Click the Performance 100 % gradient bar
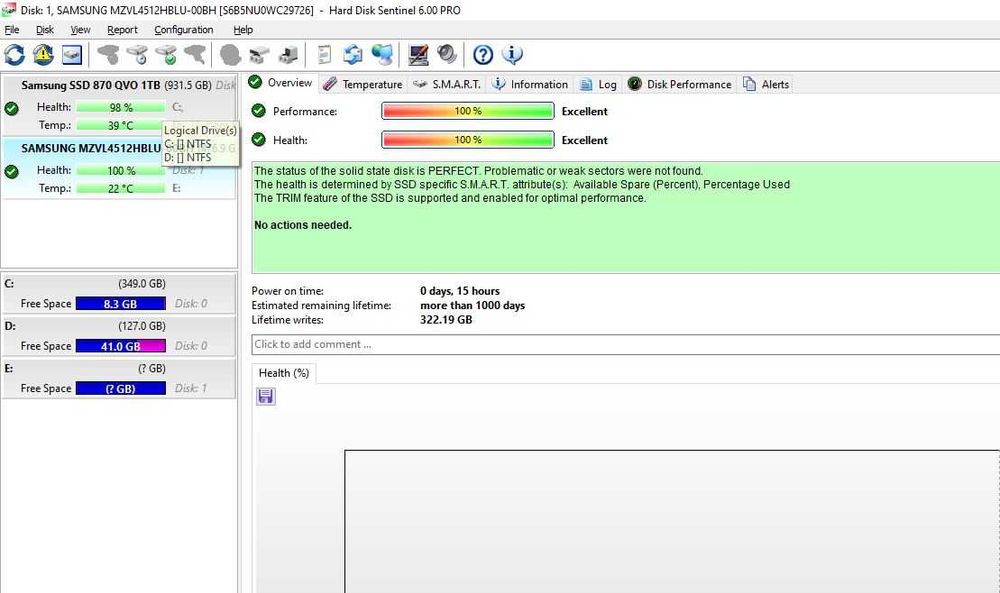Viewport: 1000px width, 593px height. coord(467,111)
